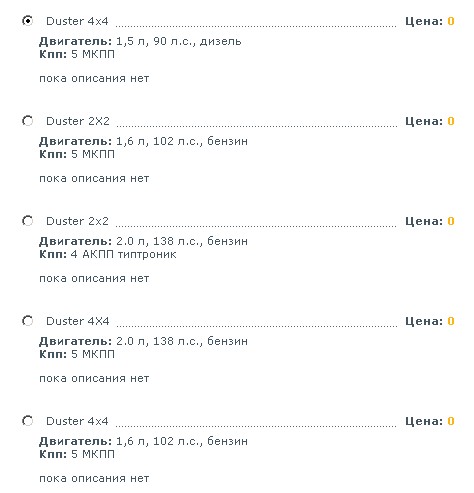The image size is (474, 493).
Task: Click the bottommost 'пока описания нет' text
Action: coord(94,479)
